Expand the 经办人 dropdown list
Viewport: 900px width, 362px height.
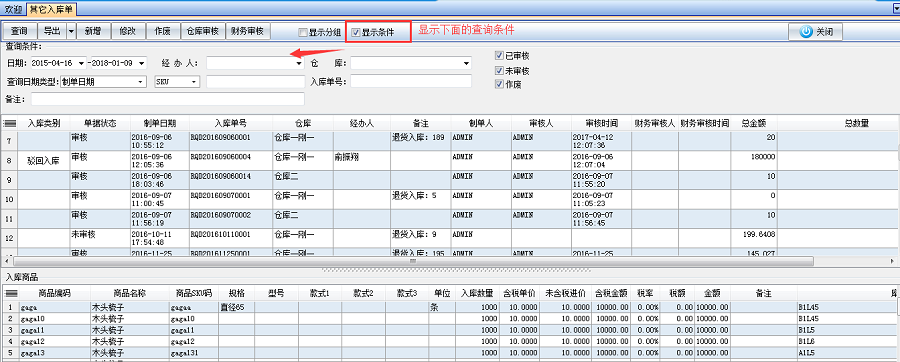pos(300,63)
